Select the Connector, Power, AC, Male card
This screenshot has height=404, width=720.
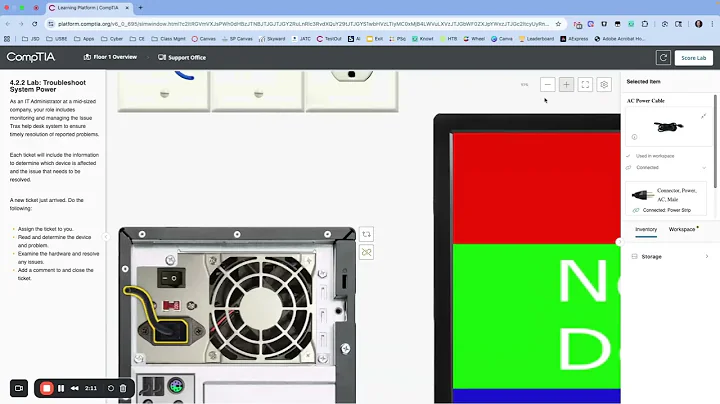(666, 198)
